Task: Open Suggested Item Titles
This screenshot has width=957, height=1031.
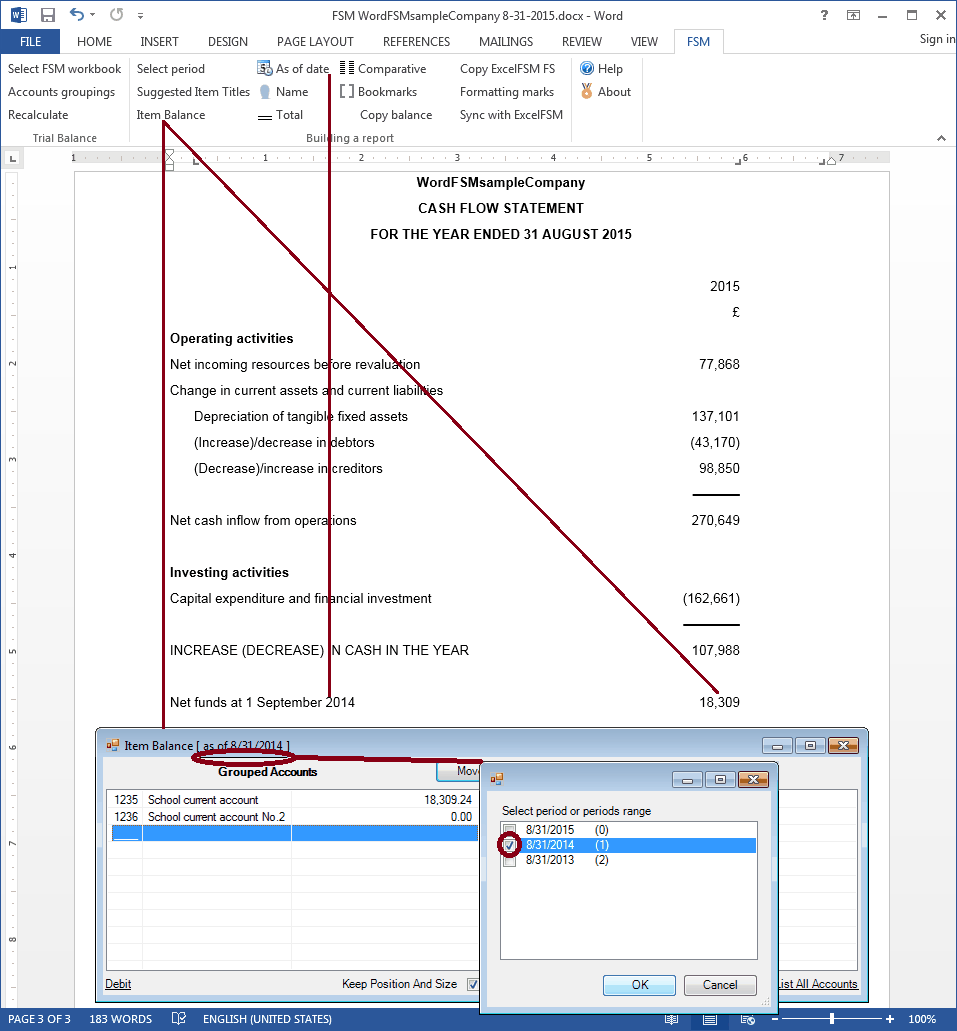Action: (193, 92)
